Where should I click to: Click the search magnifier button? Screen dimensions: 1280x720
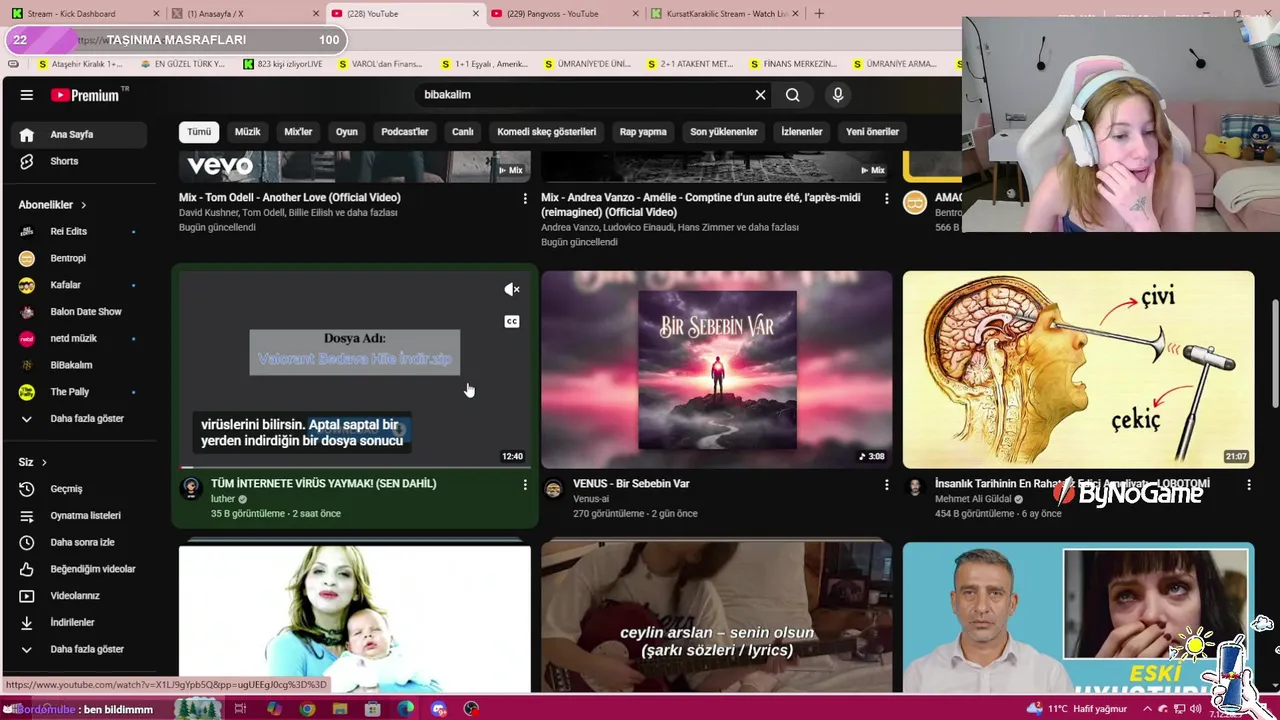(x=792, y=95)
